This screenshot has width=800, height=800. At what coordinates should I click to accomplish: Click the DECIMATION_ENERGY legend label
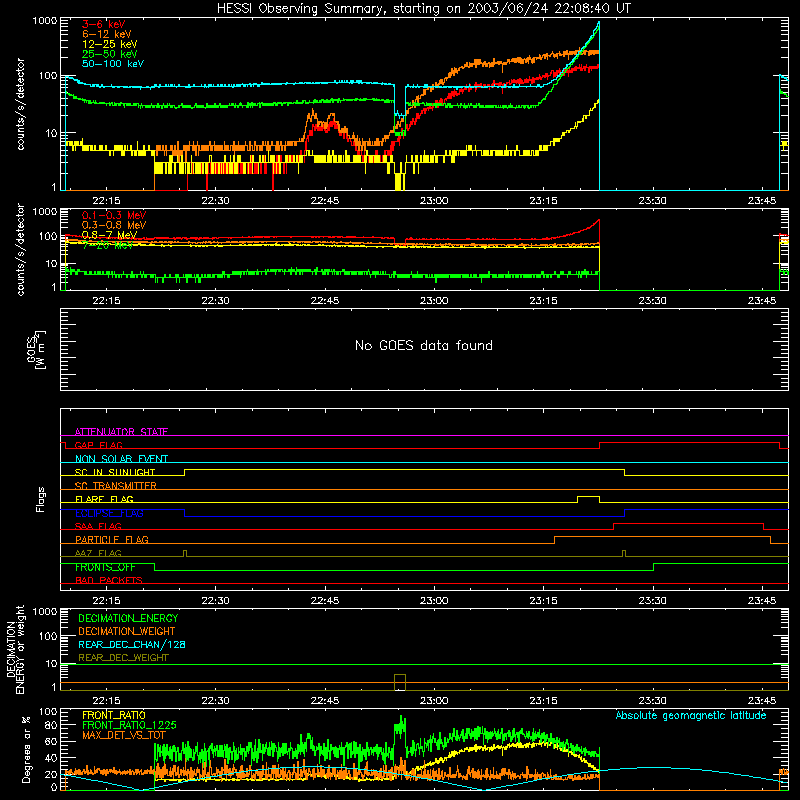(x=128, y=618)
